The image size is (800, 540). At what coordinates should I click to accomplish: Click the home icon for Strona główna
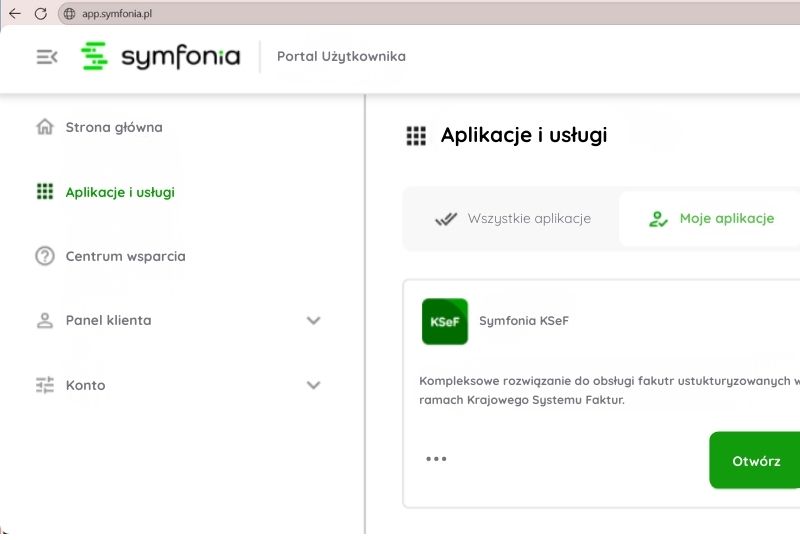click(x=44, y=127)
